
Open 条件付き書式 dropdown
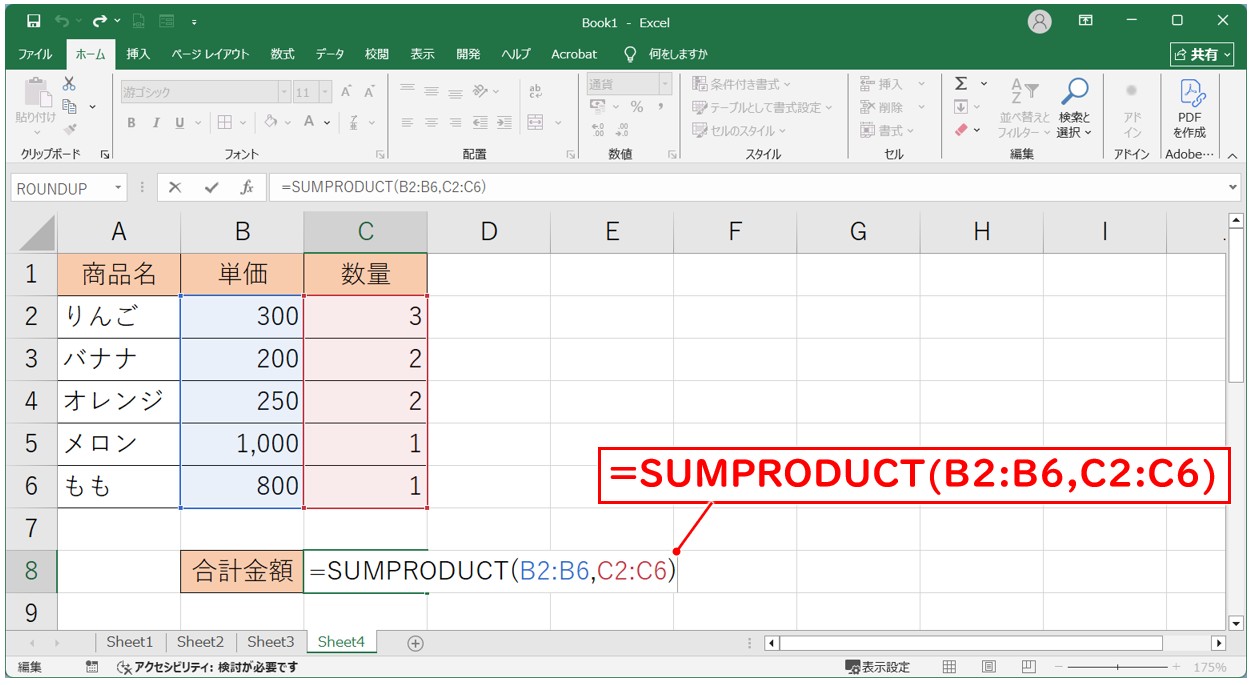point(741,84)
